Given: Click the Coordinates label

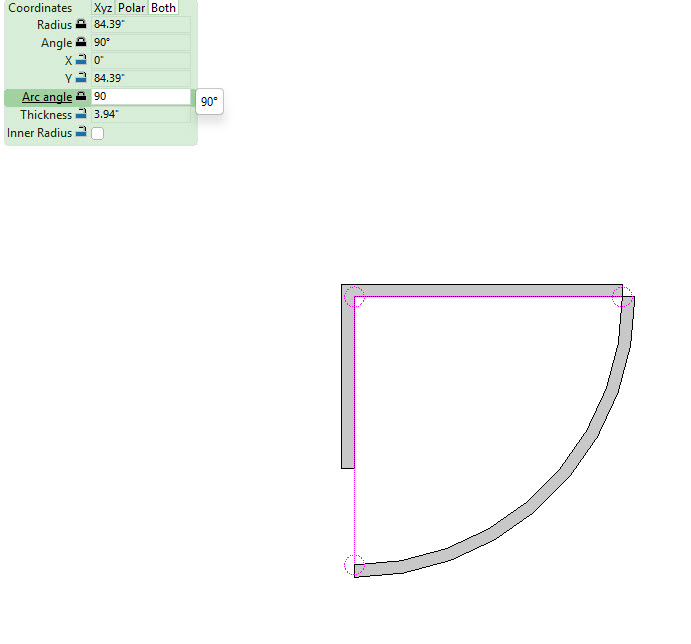Looking at the screenshot, I should coord(40,8).
